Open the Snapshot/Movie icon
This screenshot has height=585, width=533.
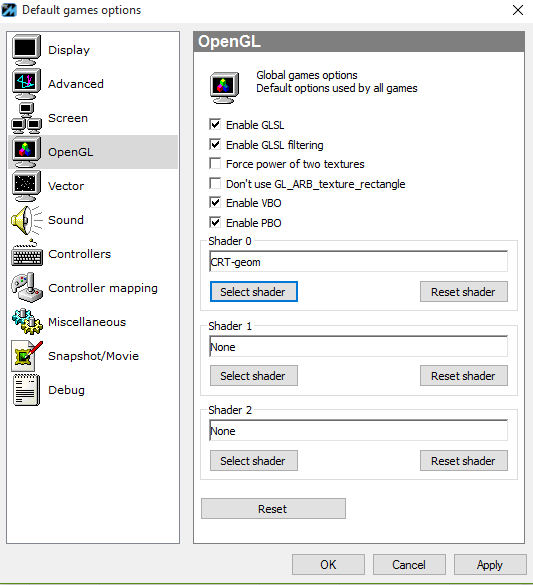(27, 356)
